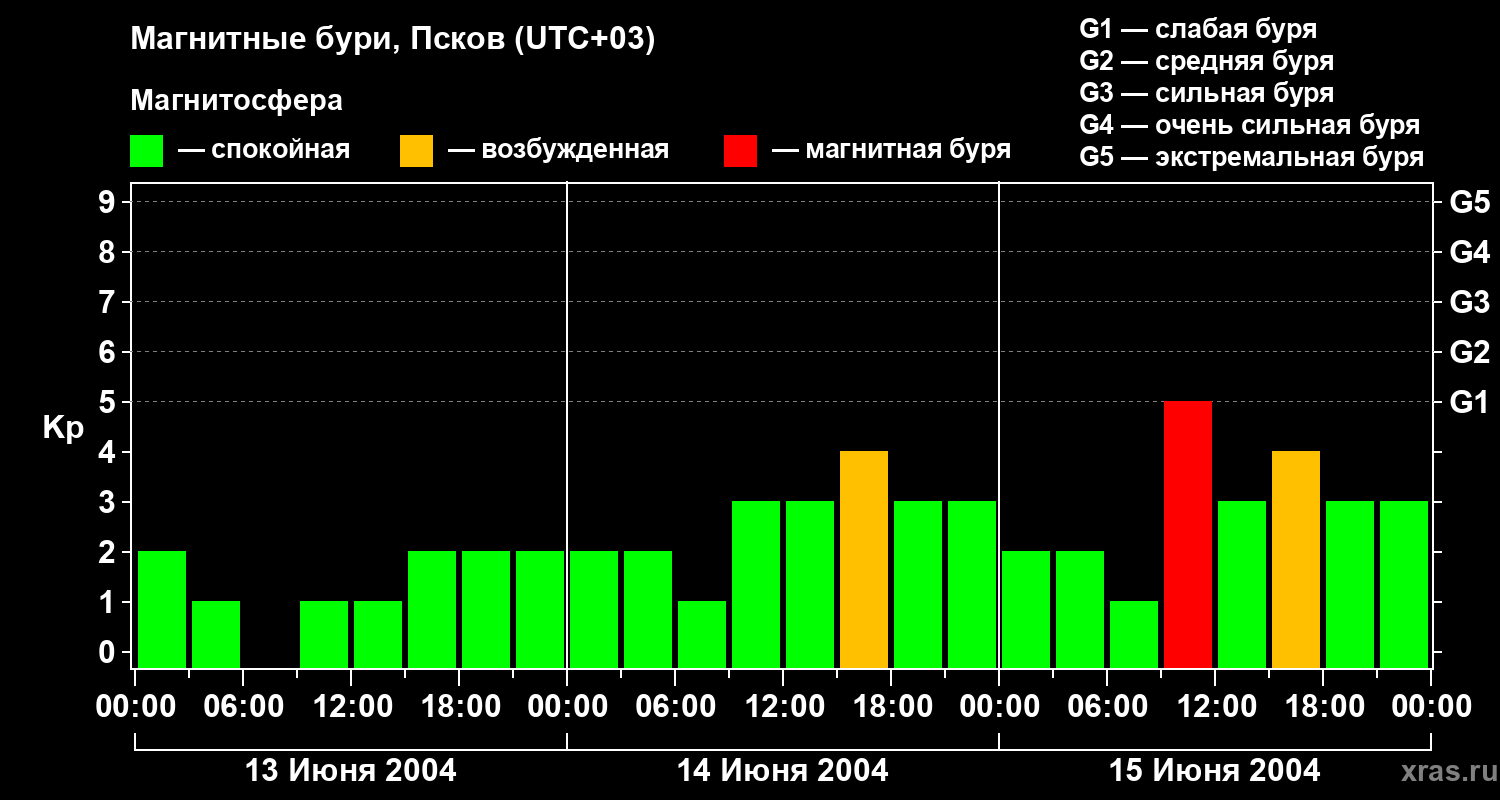
Task: Click the '— возбужденная' legend label
Action: (558, 150)
